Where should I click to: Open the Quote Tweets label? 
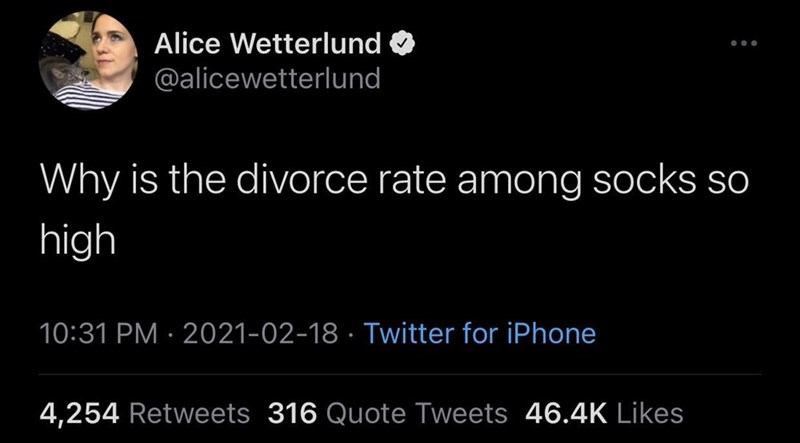pos(416,413)
